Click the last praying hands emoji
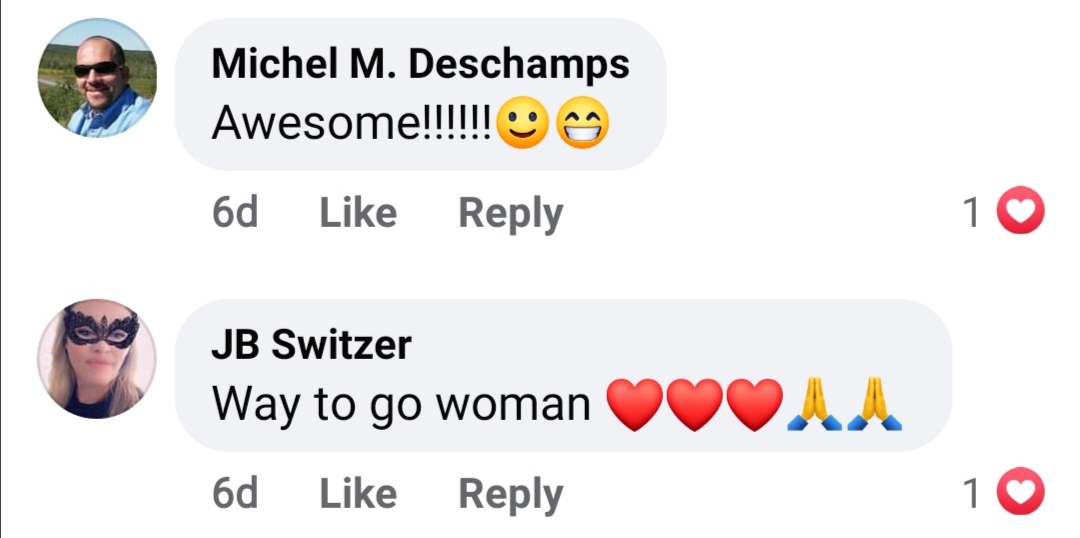The height and width of the screenshot is (538, 1080). click(x=875, y=406)
